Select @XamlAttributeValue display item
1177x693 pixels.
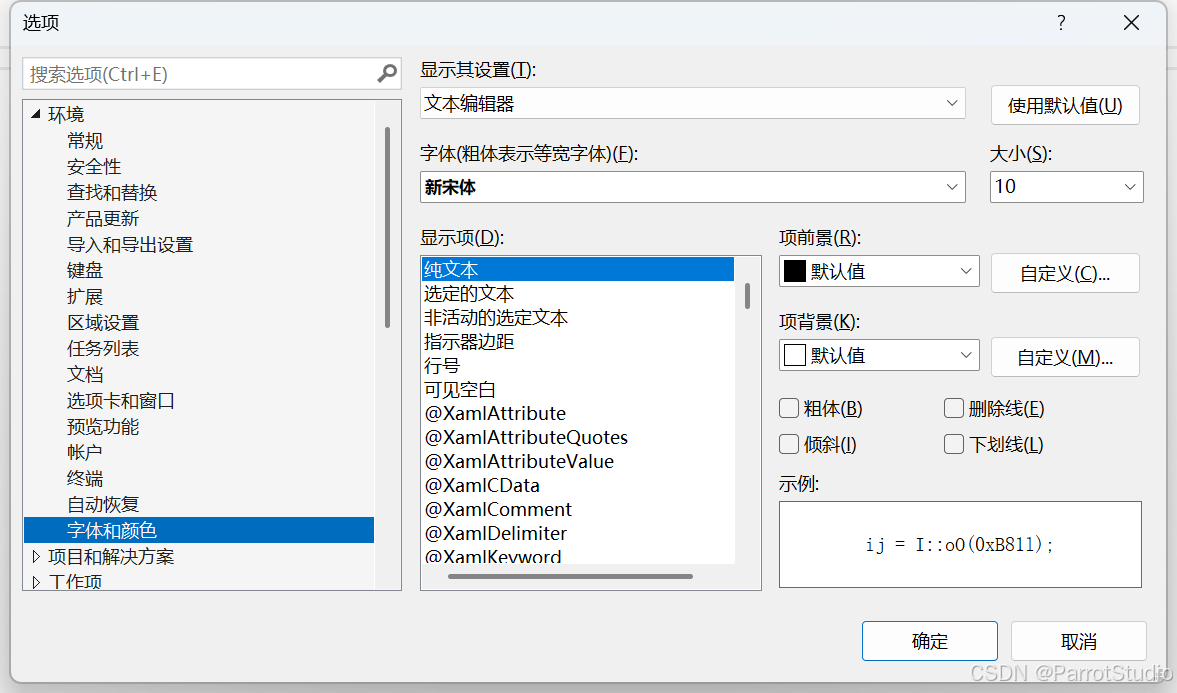pos(519,462)
